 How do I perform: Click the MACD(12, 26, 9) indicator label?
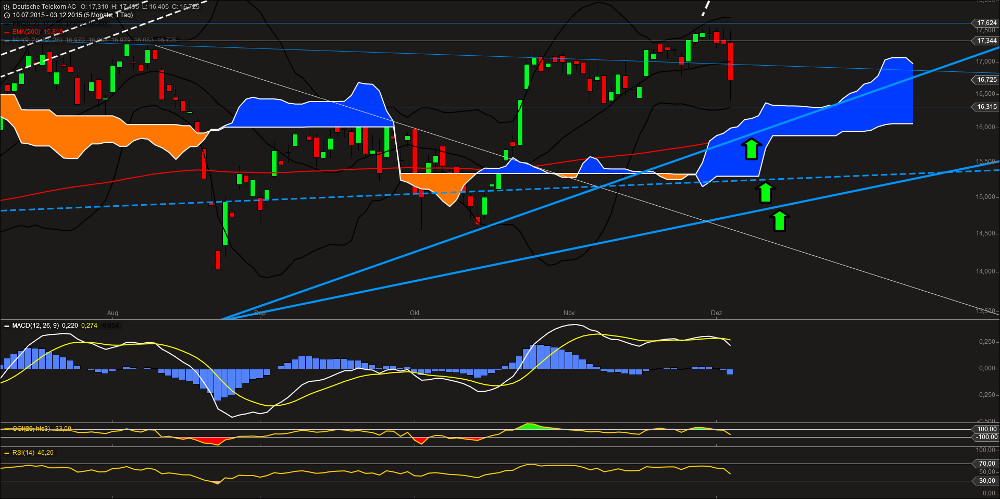[35, 325]
